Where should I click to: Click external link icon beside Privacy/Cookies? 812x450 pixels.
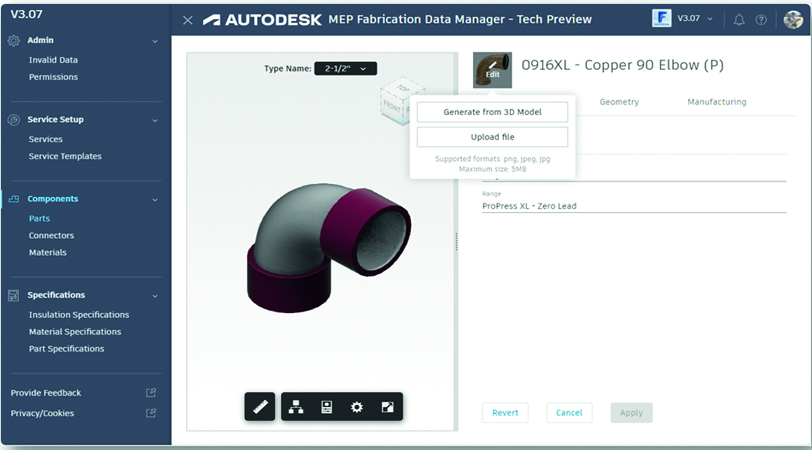tap(151, 413)
